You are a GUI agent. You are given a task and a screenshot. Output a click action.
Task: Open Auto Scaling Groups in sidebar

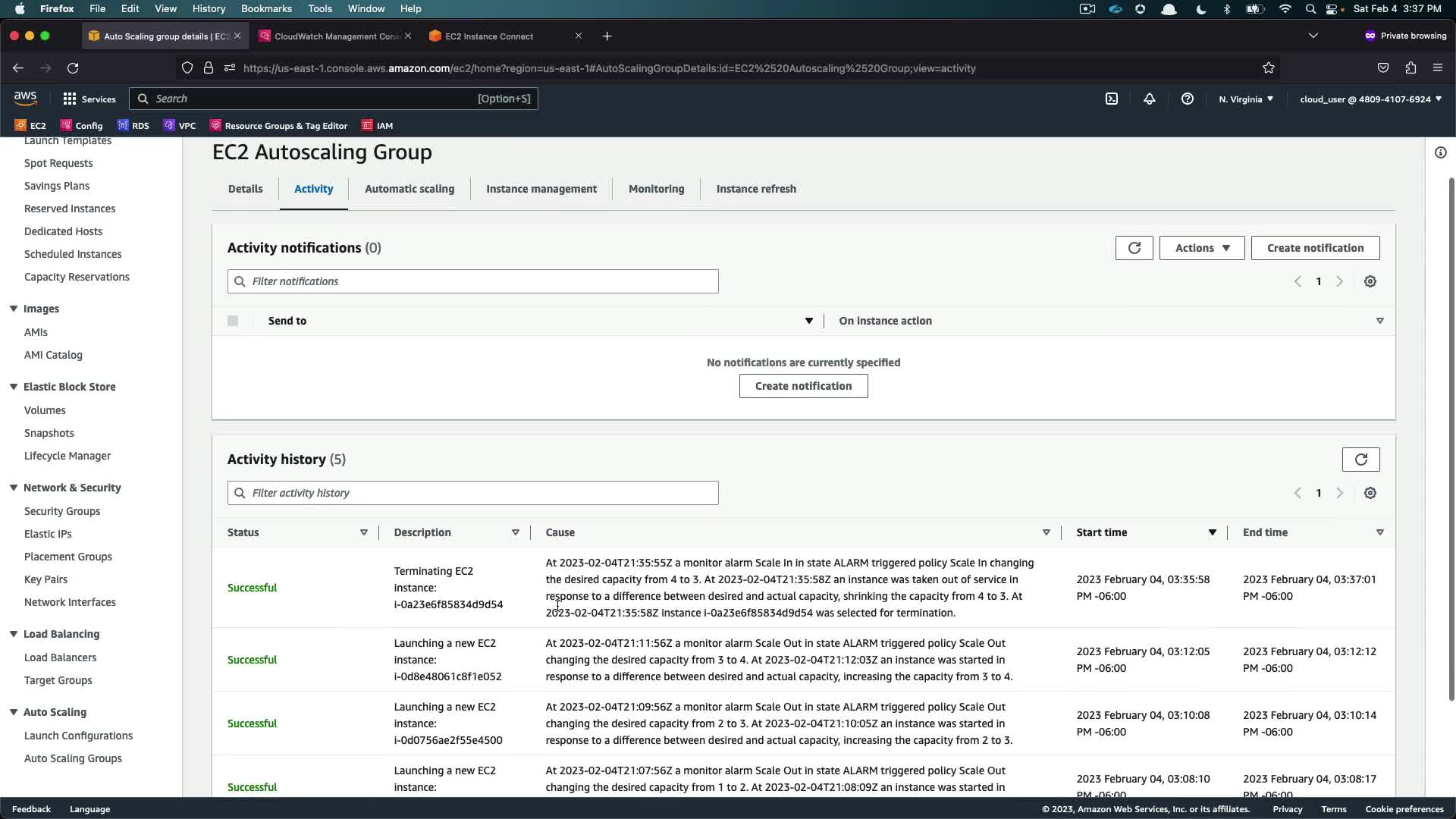[73, 758]
